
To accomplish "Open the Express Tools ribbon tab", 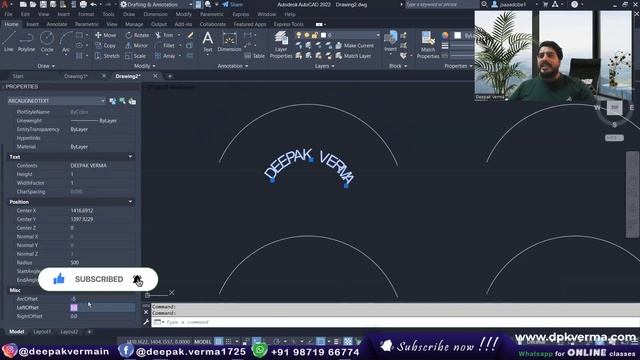I will [x=289, y=24].
